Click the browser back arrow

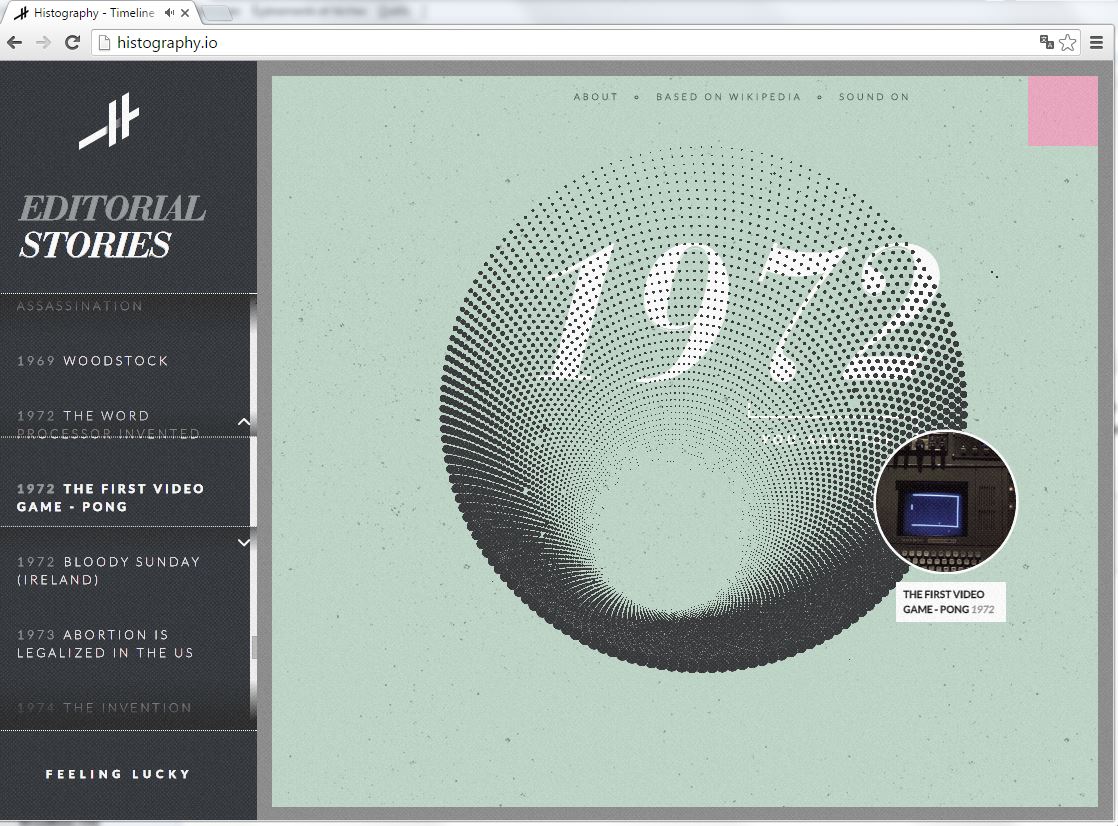coord(15,42)
